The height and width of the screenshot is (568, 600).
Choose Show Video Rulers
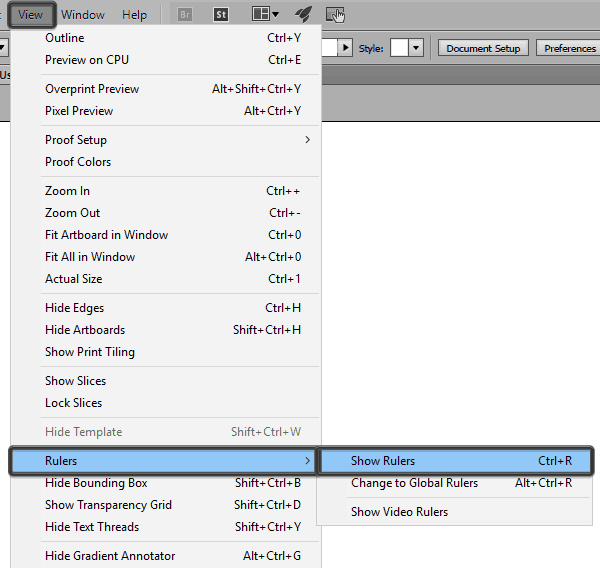[455, 512]
